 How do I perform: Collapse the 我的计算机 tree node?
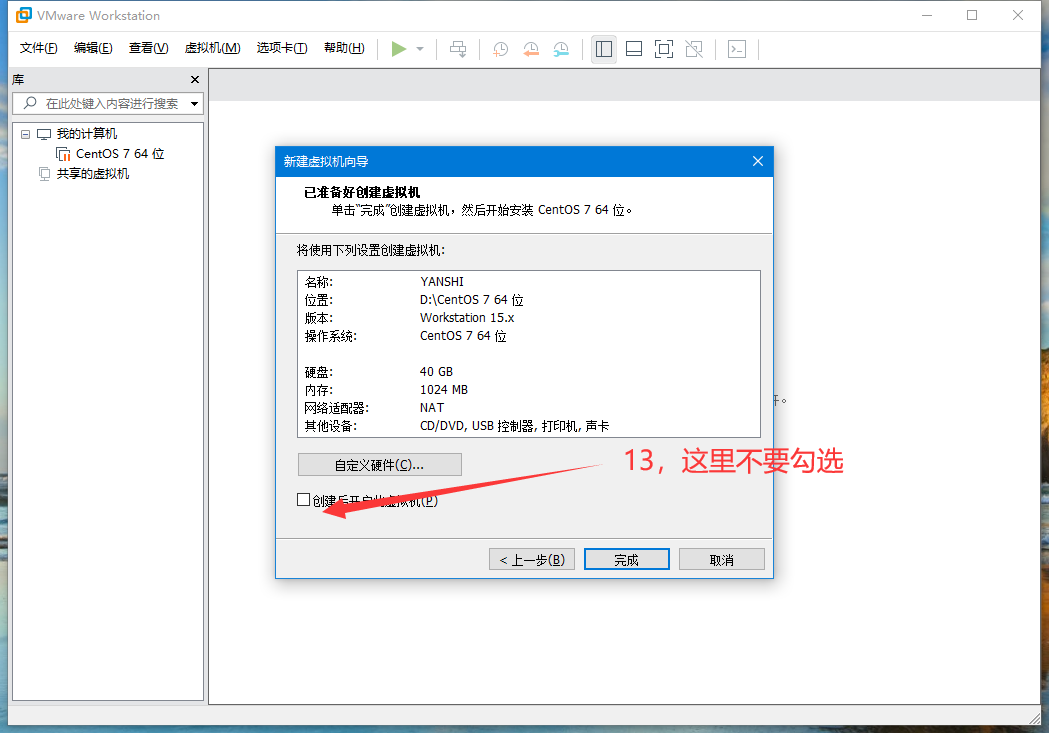pos(26,134)
